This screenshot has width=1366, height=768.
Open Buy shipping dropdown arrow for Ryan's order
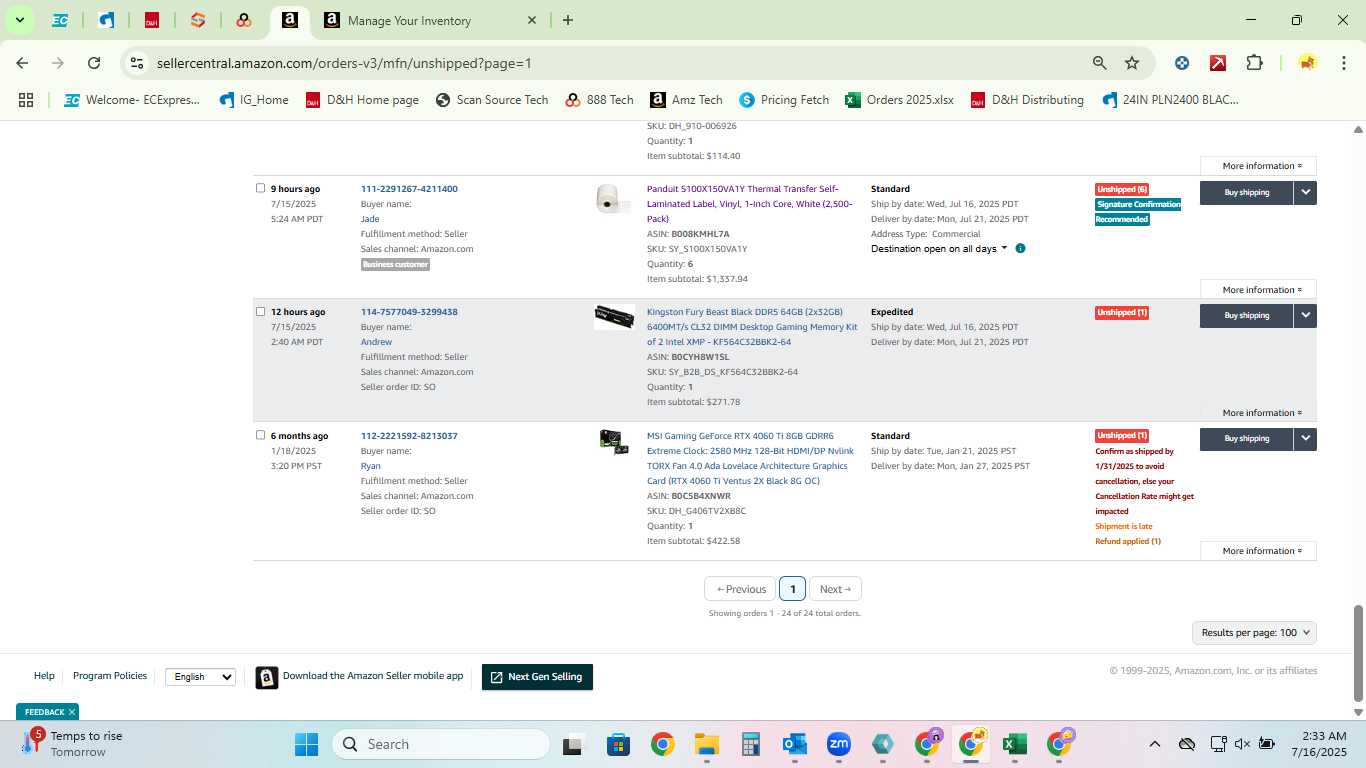[x=1305, y=438]
